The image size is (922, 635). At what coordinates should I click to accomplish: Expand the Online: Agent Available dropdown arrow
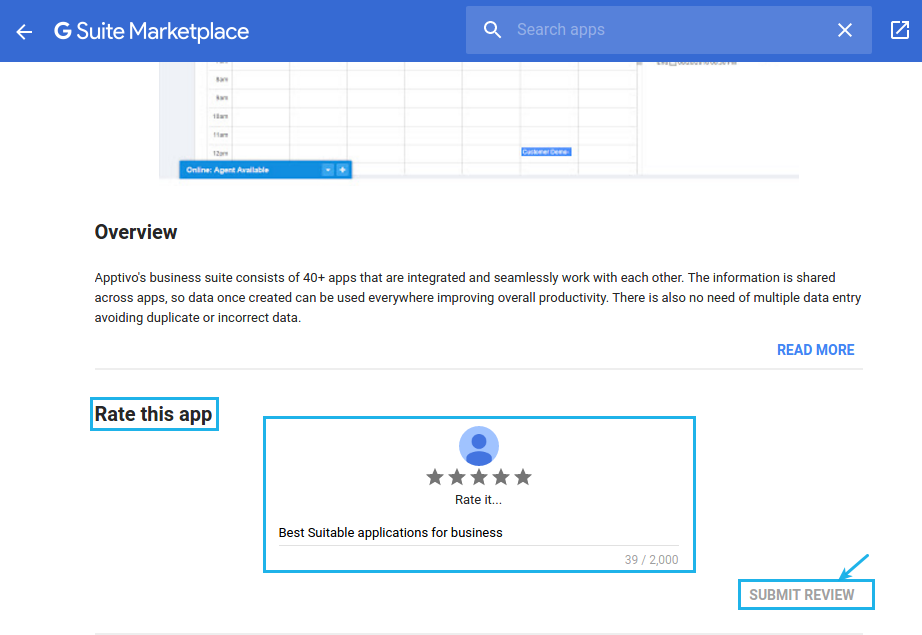click(x=328, y=169)
